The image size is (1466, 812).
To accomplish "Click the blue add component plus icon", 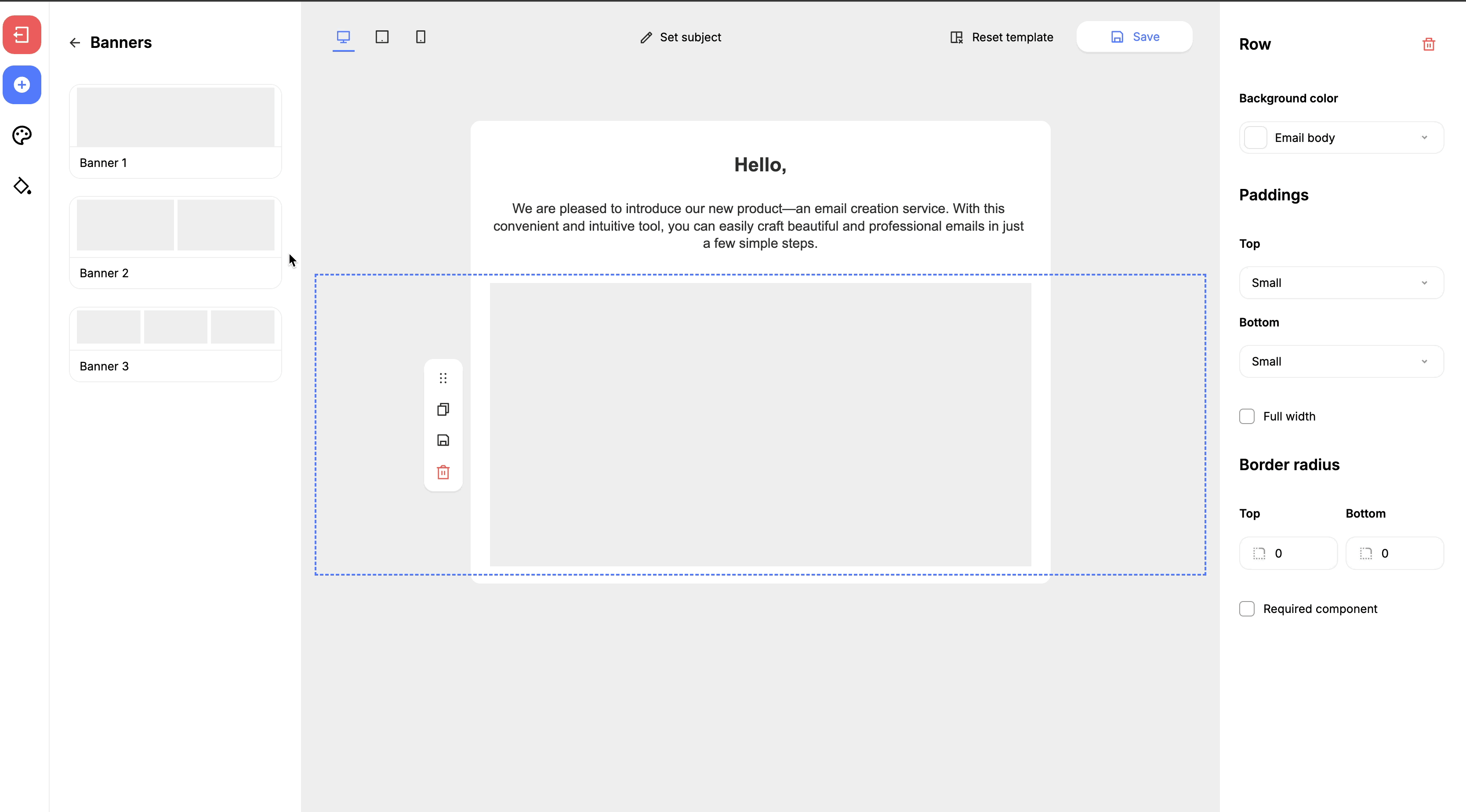I will [x=22, y=85].
